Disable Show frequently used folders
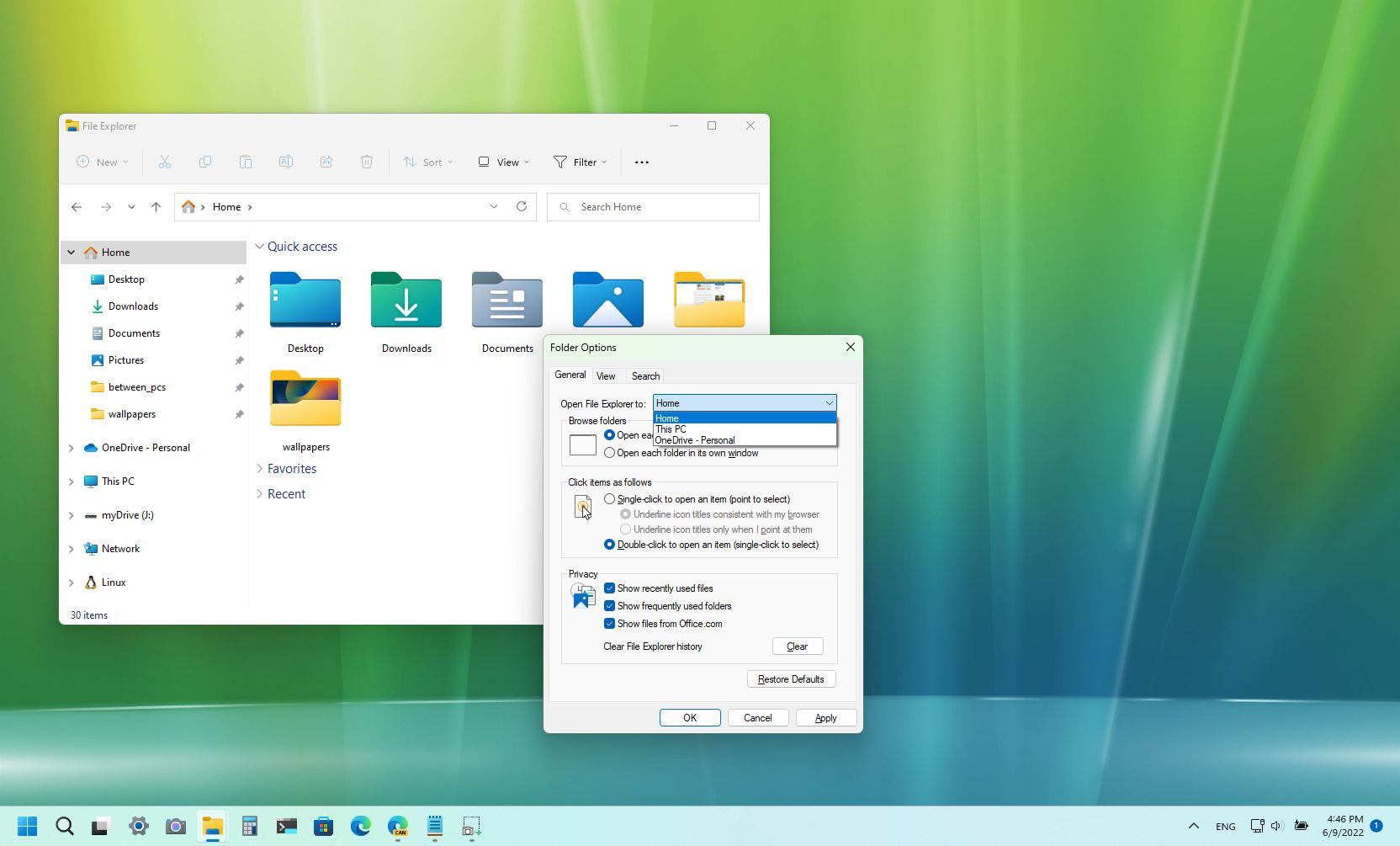The image size is (1400, 846). (610, 606)
